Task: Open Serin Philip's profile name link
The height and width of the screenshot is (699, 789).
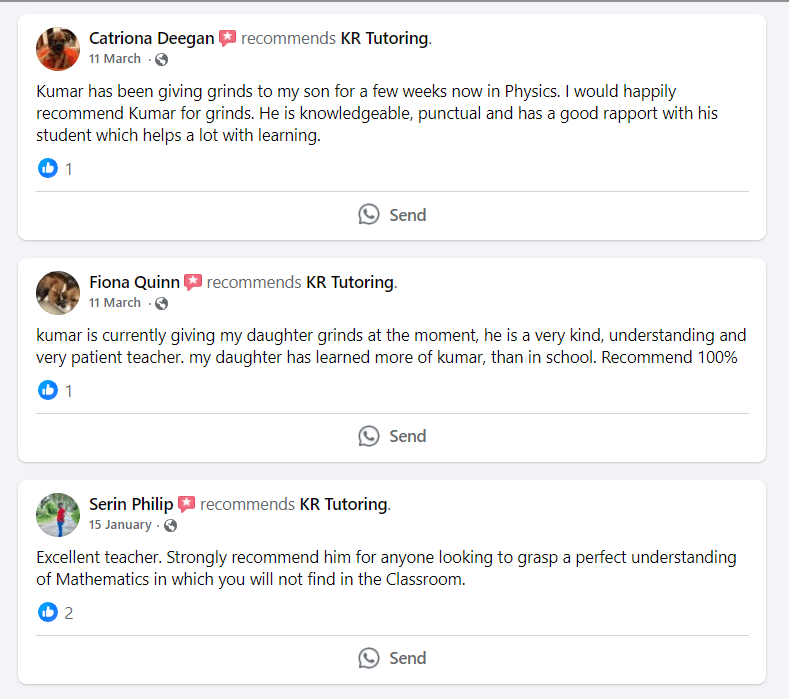Action: [x=131, y=504]
